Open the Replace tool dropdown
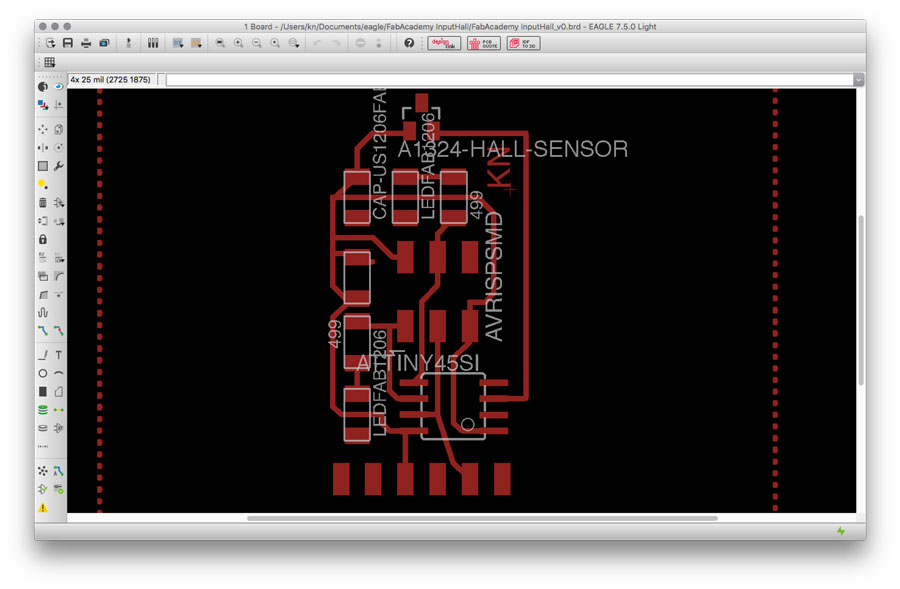This screenshot has width=900, height=589. click(x=59, y=221)
